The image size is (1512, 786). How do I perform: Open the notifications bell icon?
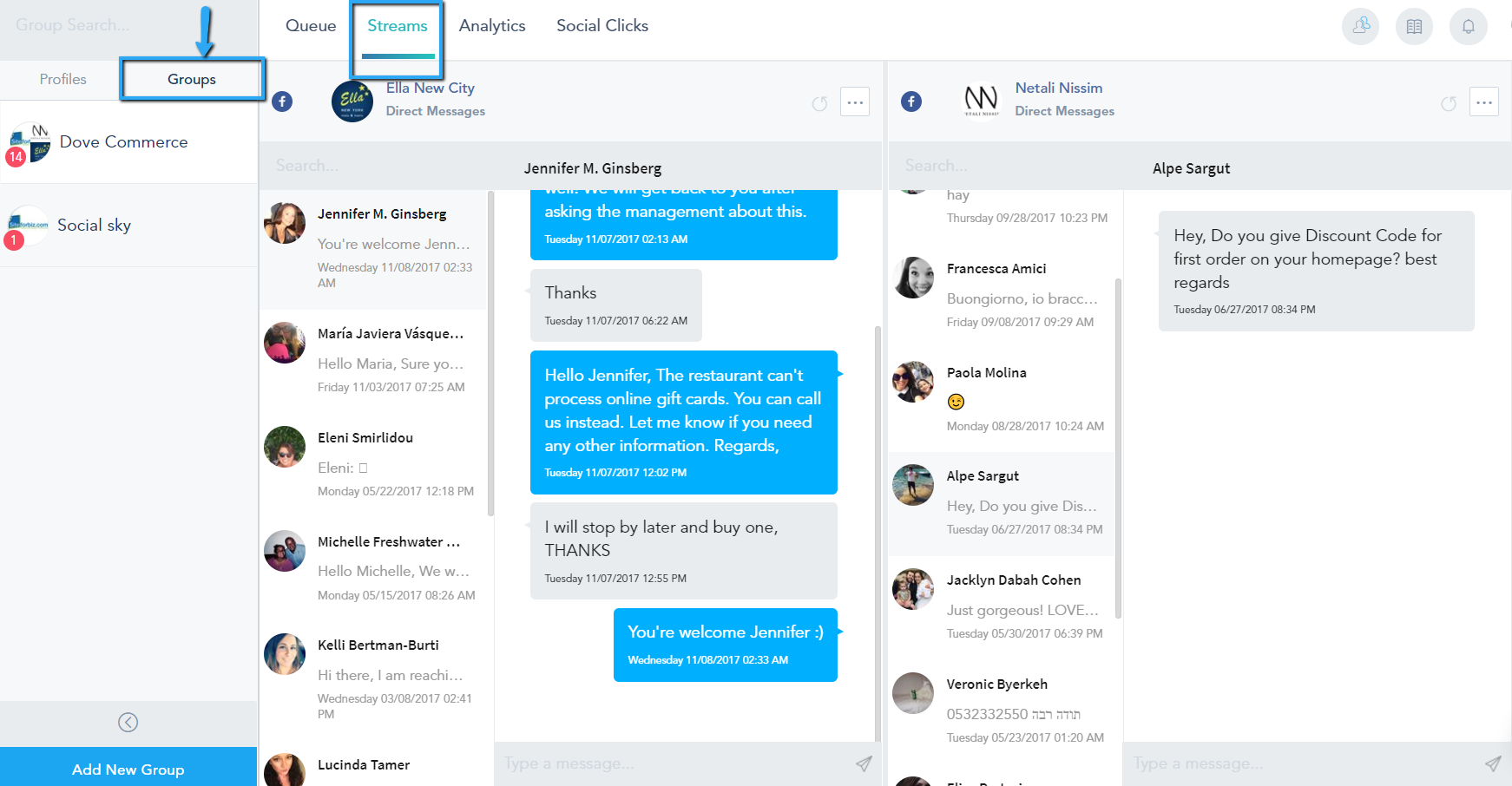tap(1469, 26)
